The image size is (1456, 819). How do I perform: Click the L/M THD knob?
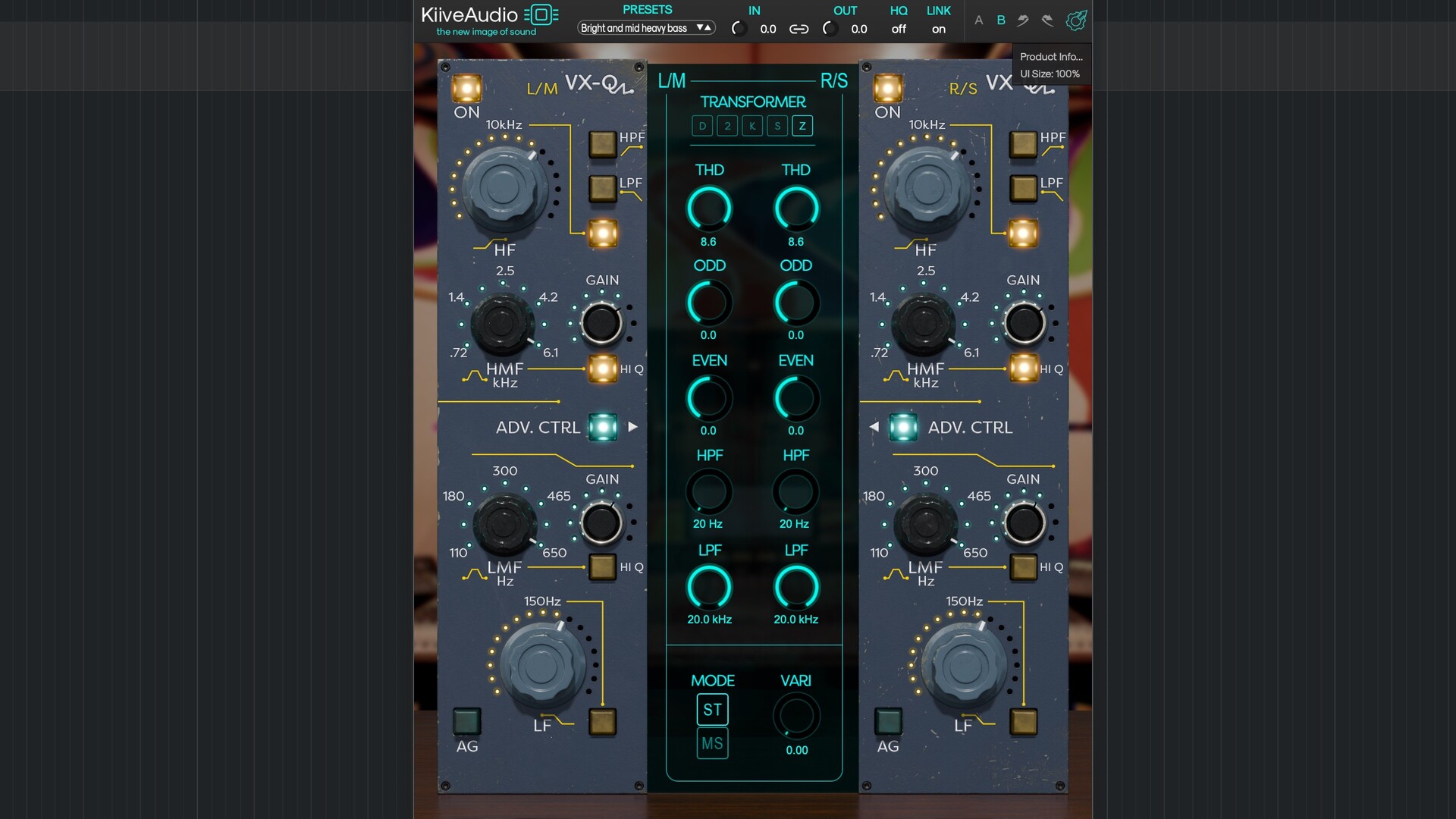(709, 209)
